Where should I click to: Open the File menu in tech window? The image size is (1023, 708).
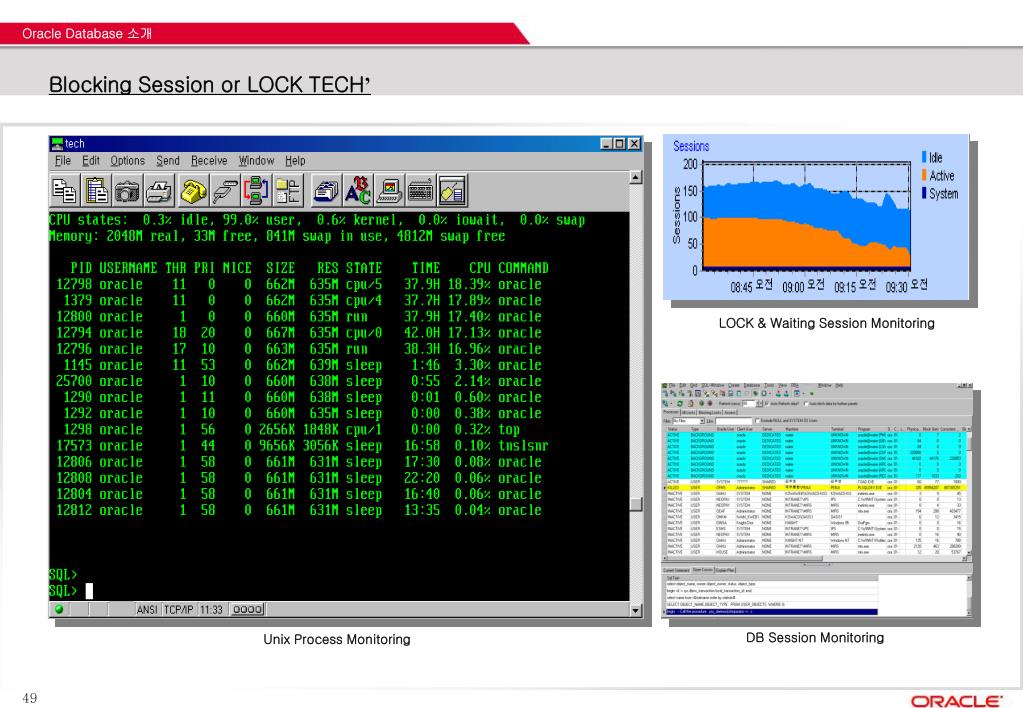[x=63, y=161]
